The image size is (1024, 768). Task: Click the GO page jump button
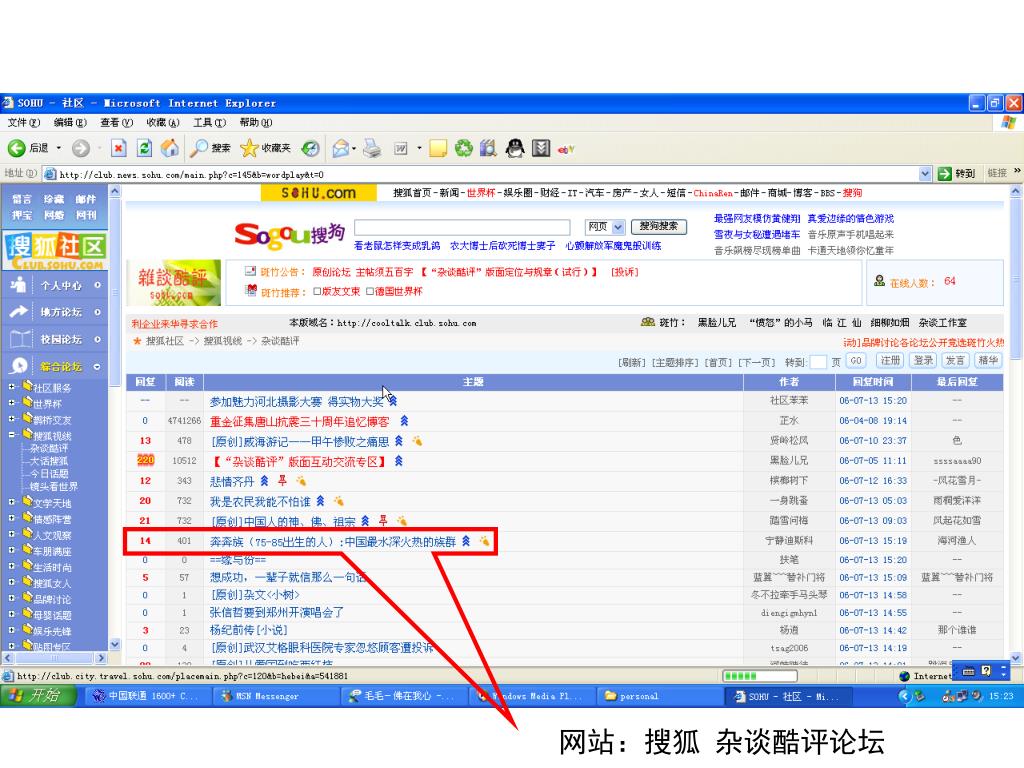pos(856,360)
